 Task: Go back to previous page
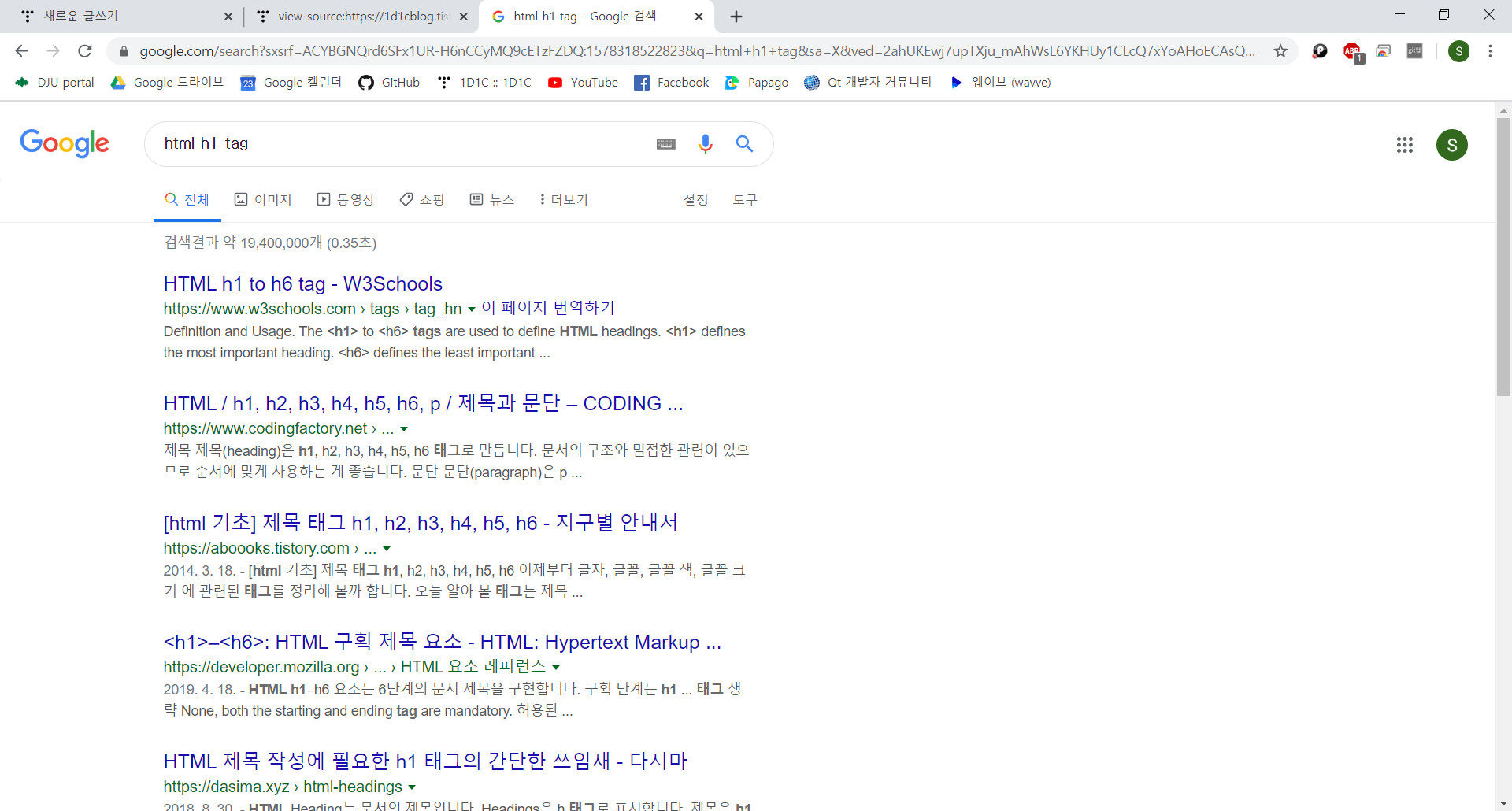[21, 51]
